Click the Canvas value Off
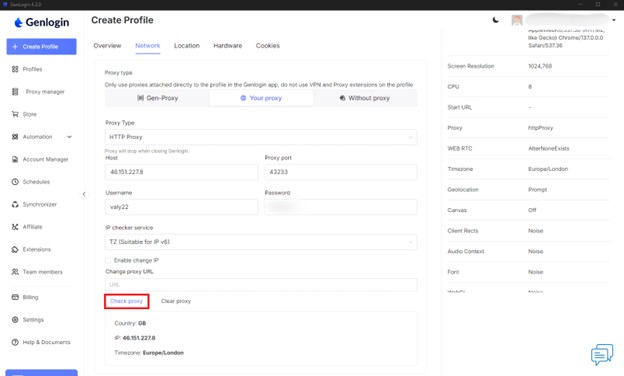Viewport: 624px width, 376px height. (x=532, y=210)
